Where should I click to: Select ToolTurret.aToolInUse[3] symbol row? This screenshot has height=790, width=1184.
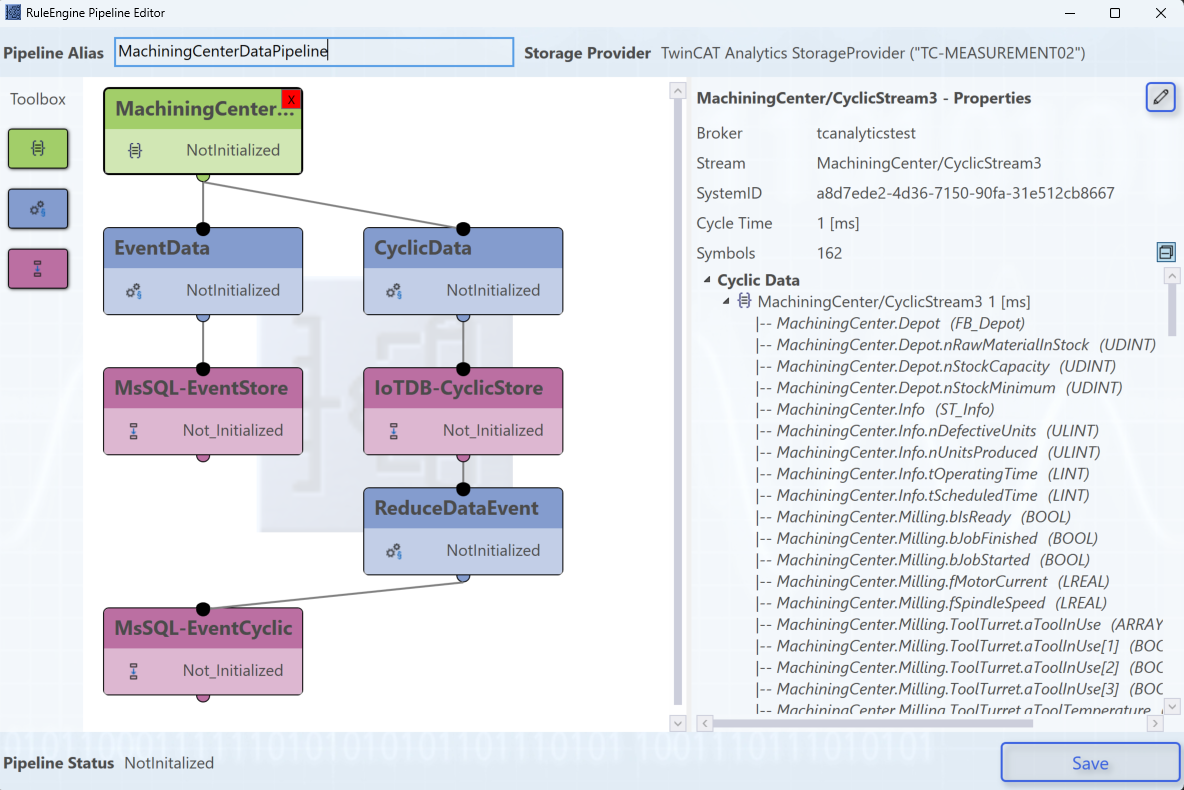point(970,689)
